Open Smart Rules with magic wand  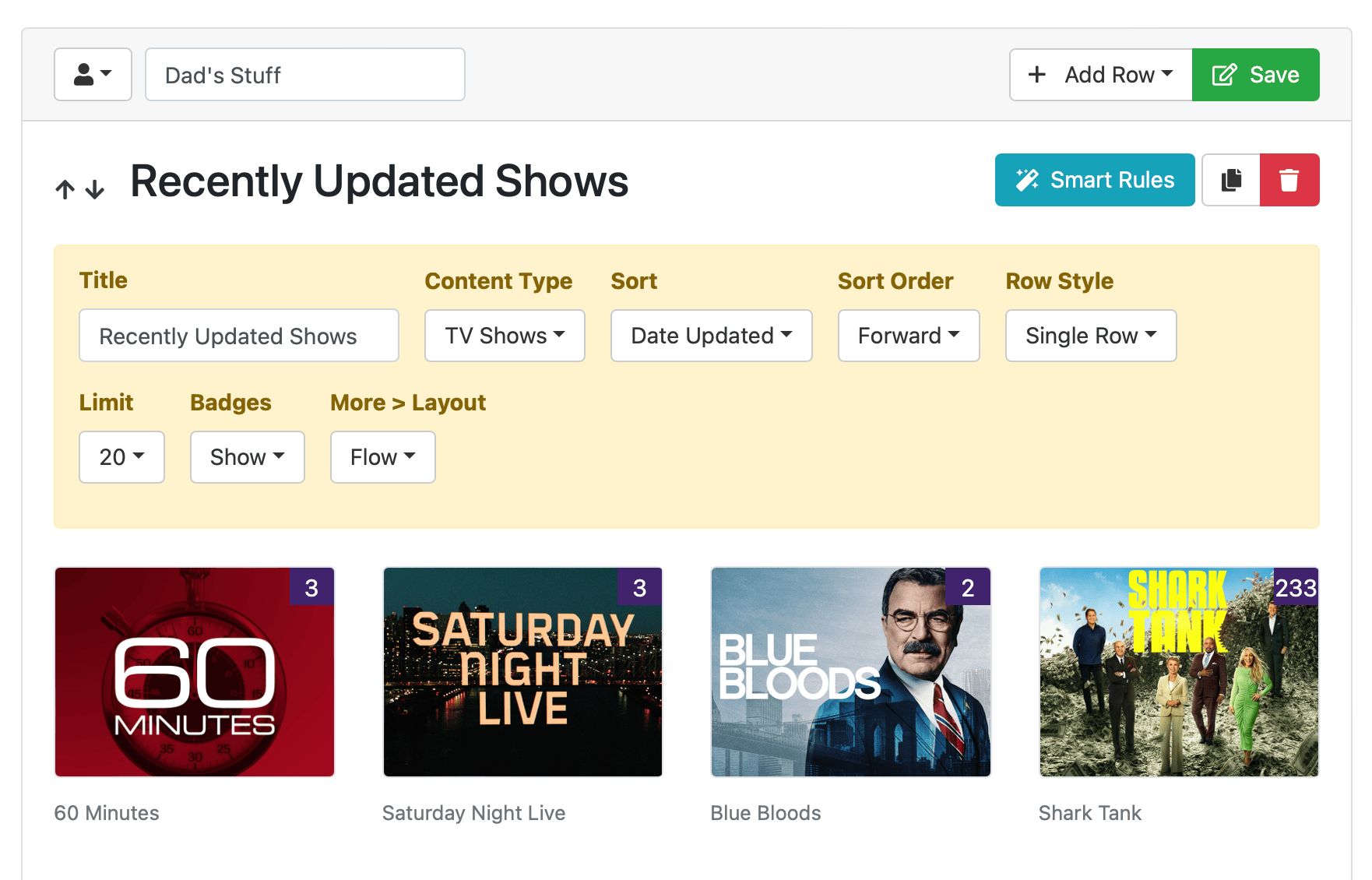(1094, 180)
